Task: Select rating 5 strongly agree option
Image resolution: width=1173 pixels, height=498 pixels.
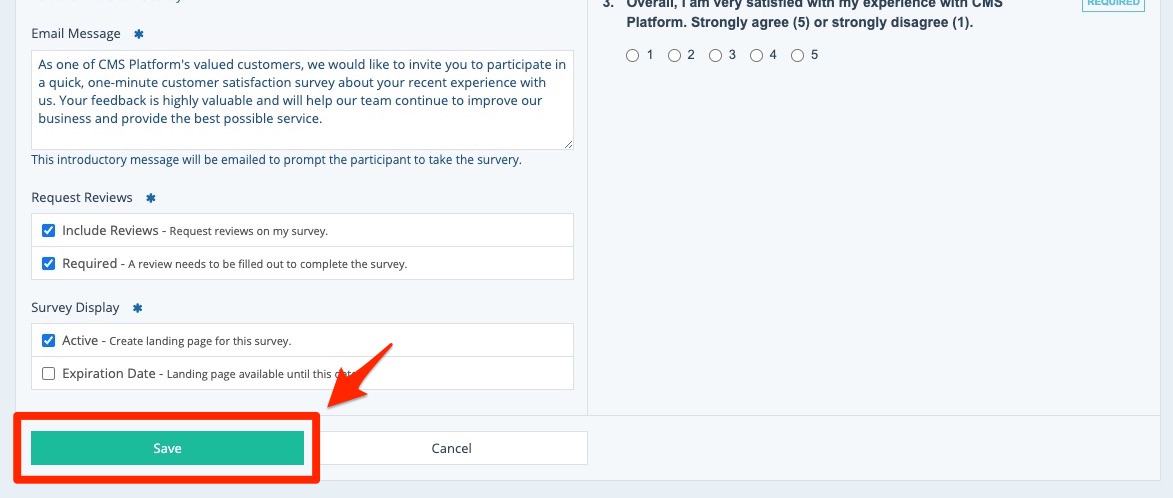Action: click(x=797, y=56)
